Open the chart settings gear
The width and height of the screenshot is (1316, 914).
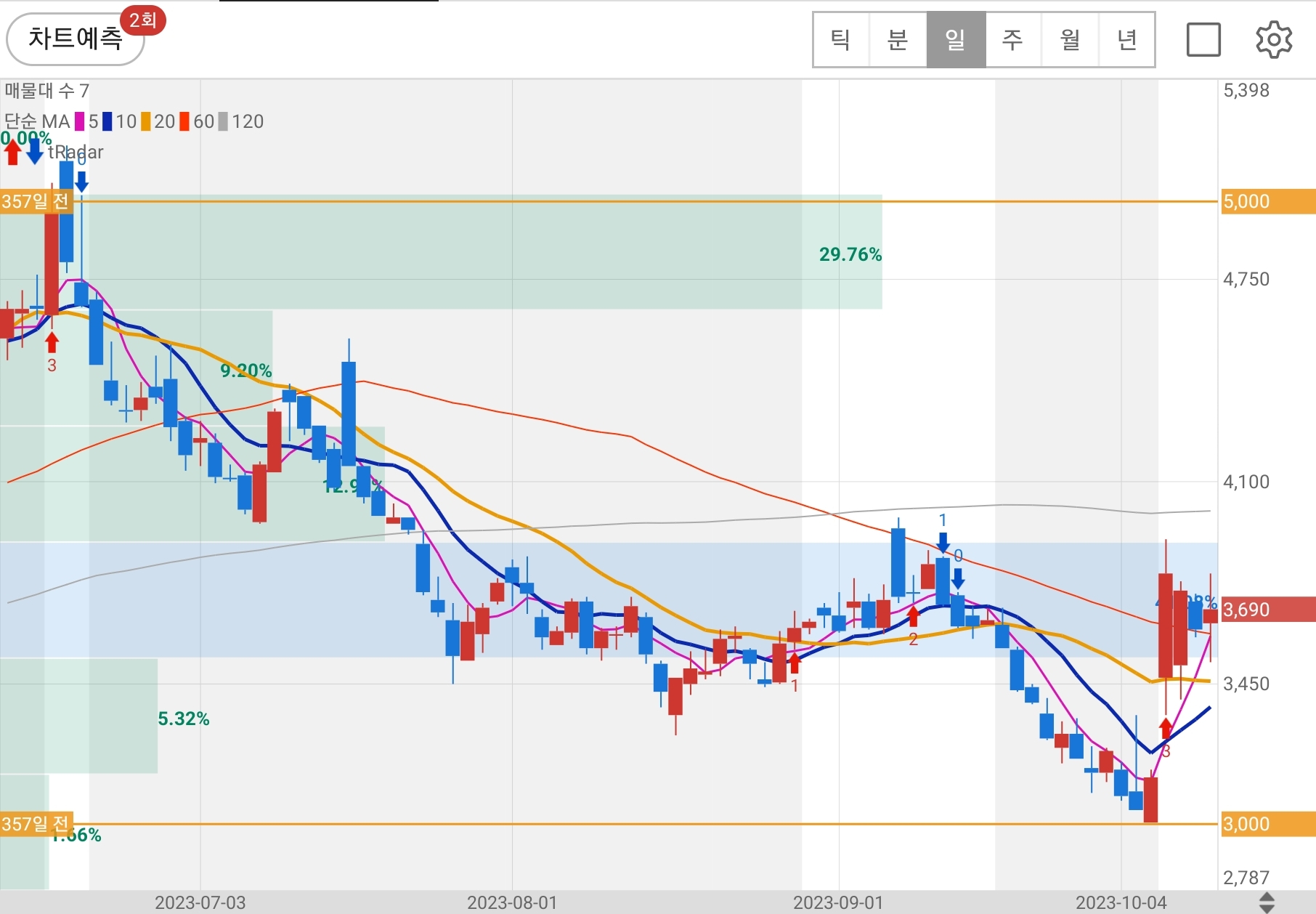(1274, 39)
